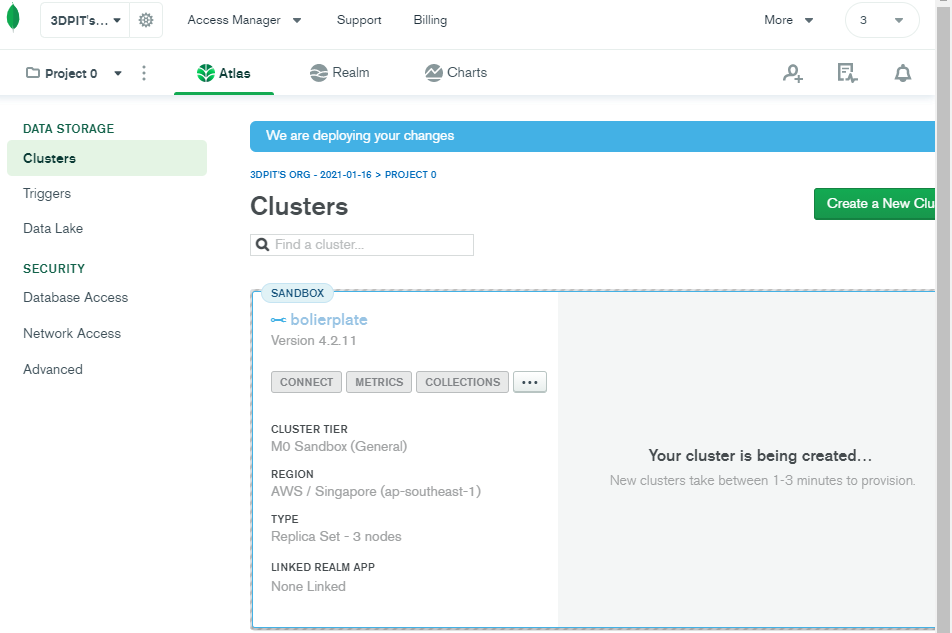Image resolution: width=952 pixels, height=633 pixels.
Task: Click the Replica Set - 3 nodes text
Action: tap(336, 537)
